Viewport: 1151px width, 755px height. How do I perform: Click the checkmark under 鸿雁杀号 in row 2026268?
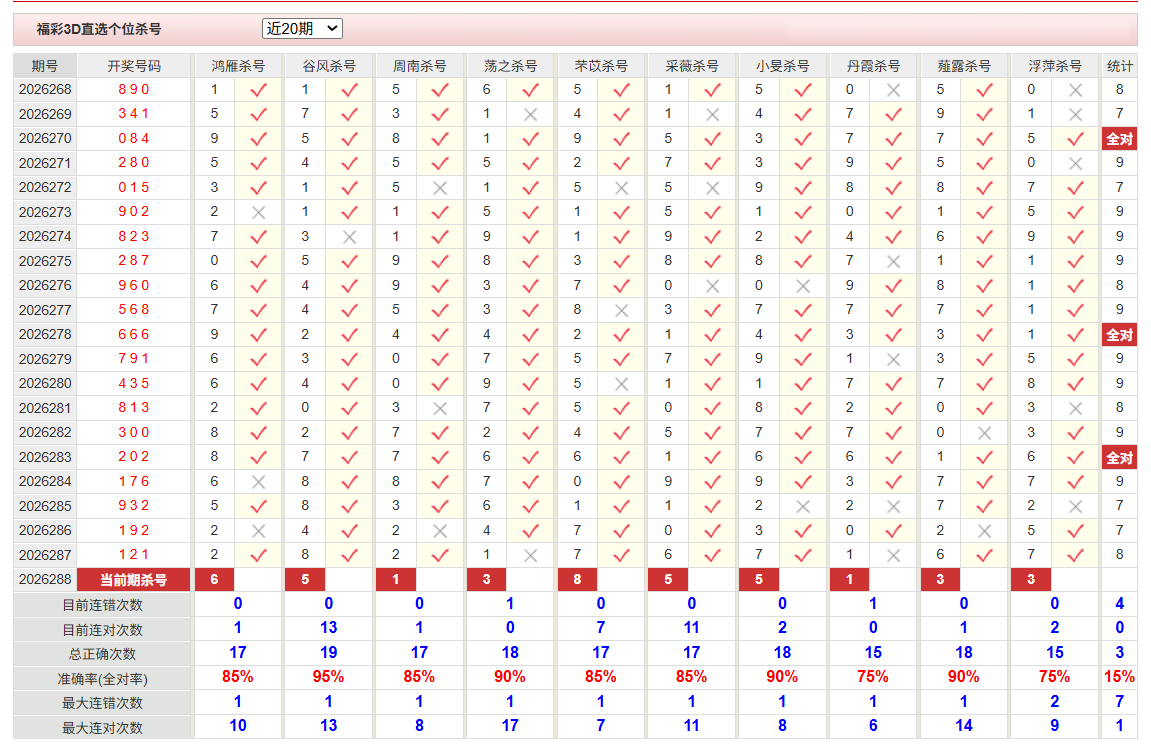(x=258, y=90)
